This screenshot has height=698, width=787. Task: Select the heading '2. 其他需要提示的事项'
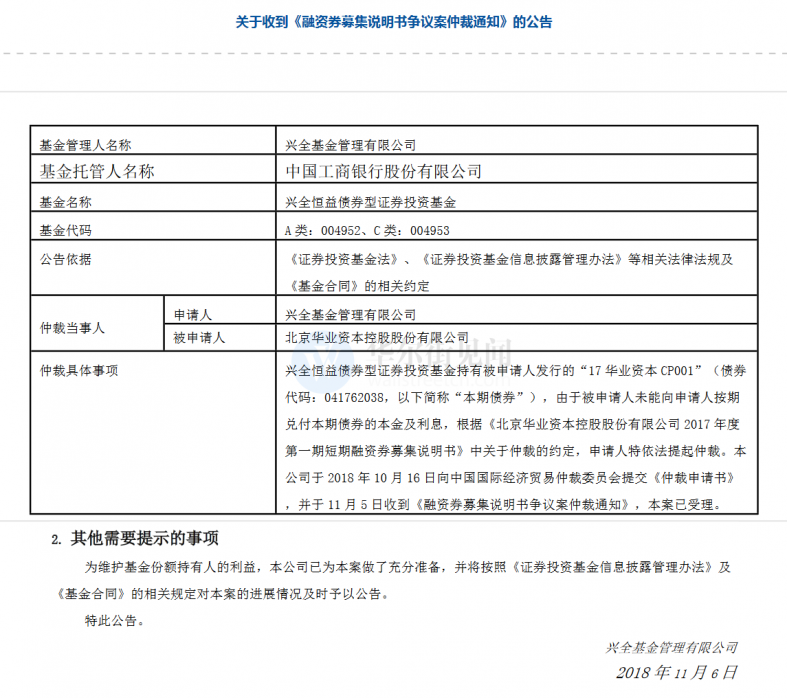point(135,538)
